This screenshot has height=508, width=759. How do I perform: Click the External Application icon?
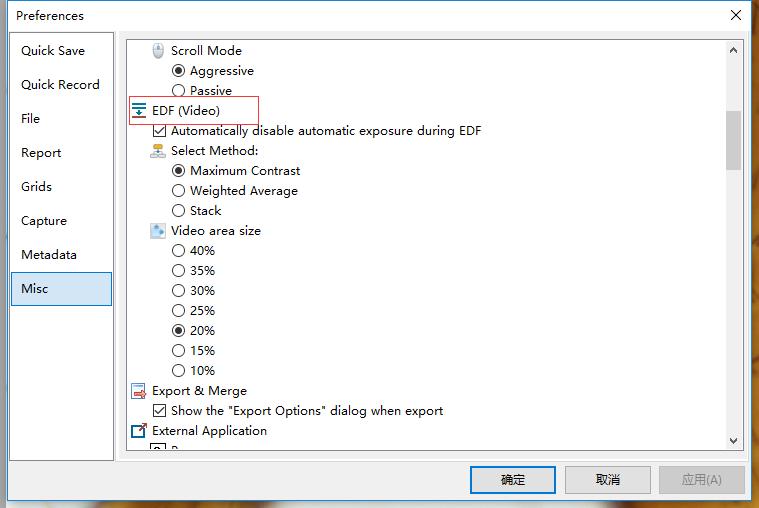[139, 431]
